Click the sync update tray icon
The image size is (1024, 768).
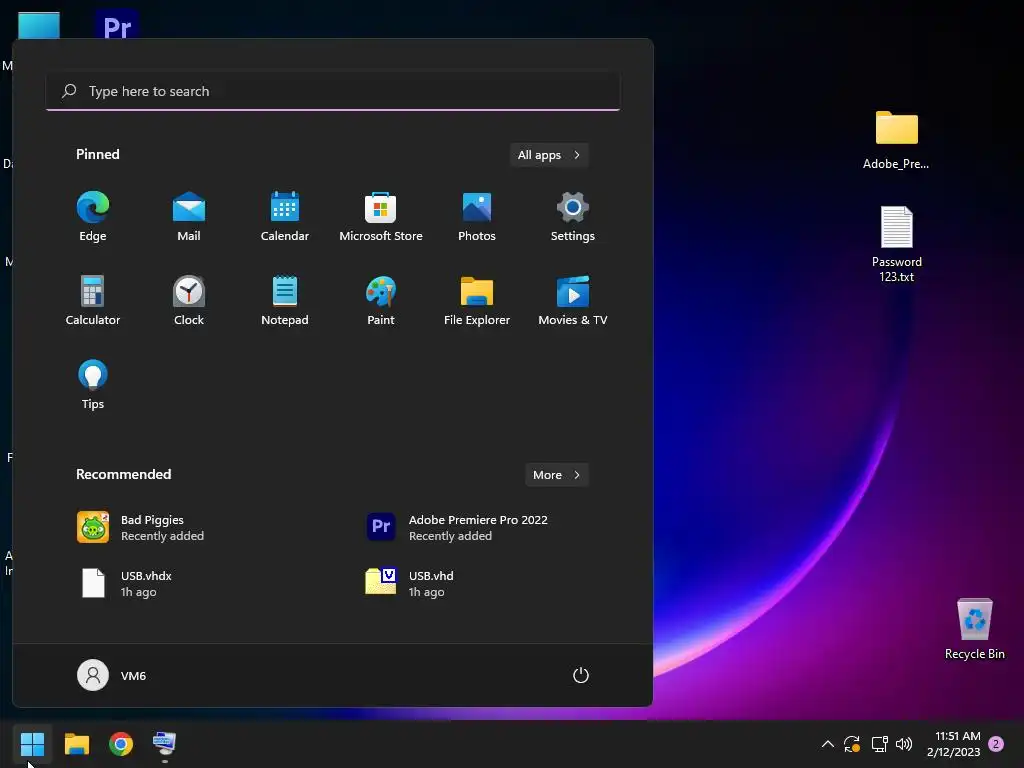[x=852, y=744]
